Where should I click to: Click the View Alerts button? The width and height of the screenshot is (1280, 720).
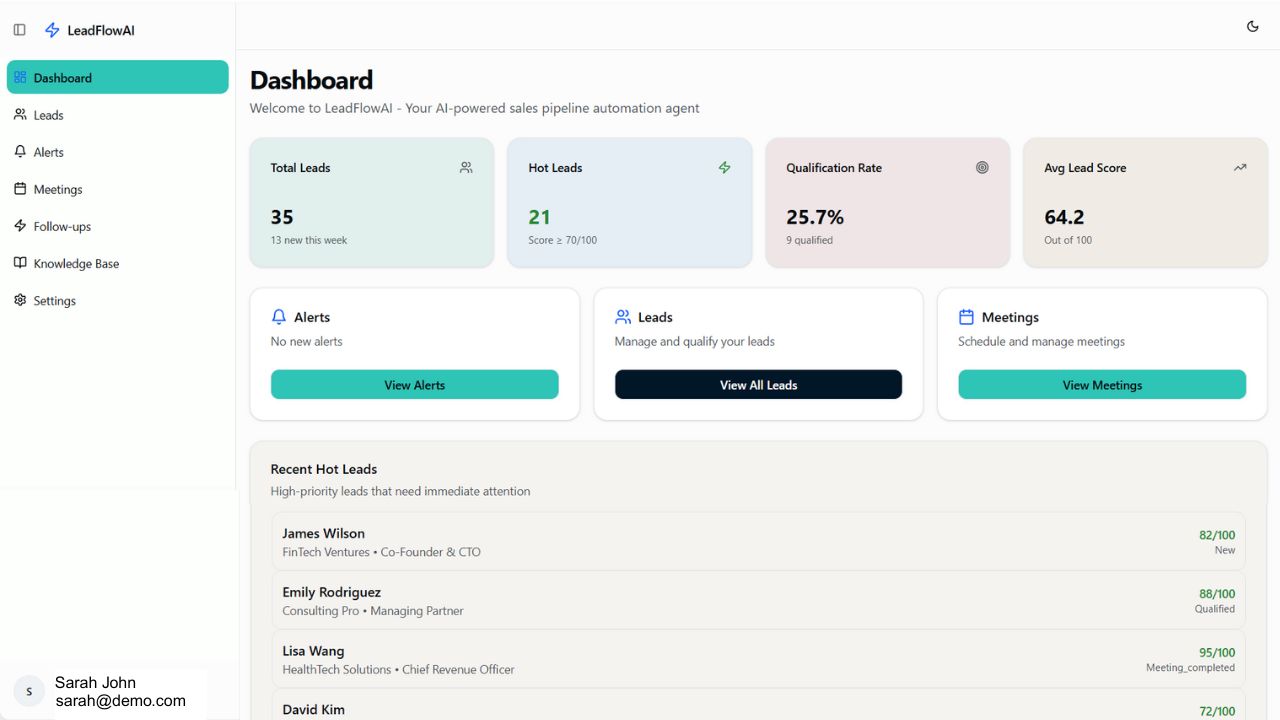pyautogui.click(x=414, y=384)
